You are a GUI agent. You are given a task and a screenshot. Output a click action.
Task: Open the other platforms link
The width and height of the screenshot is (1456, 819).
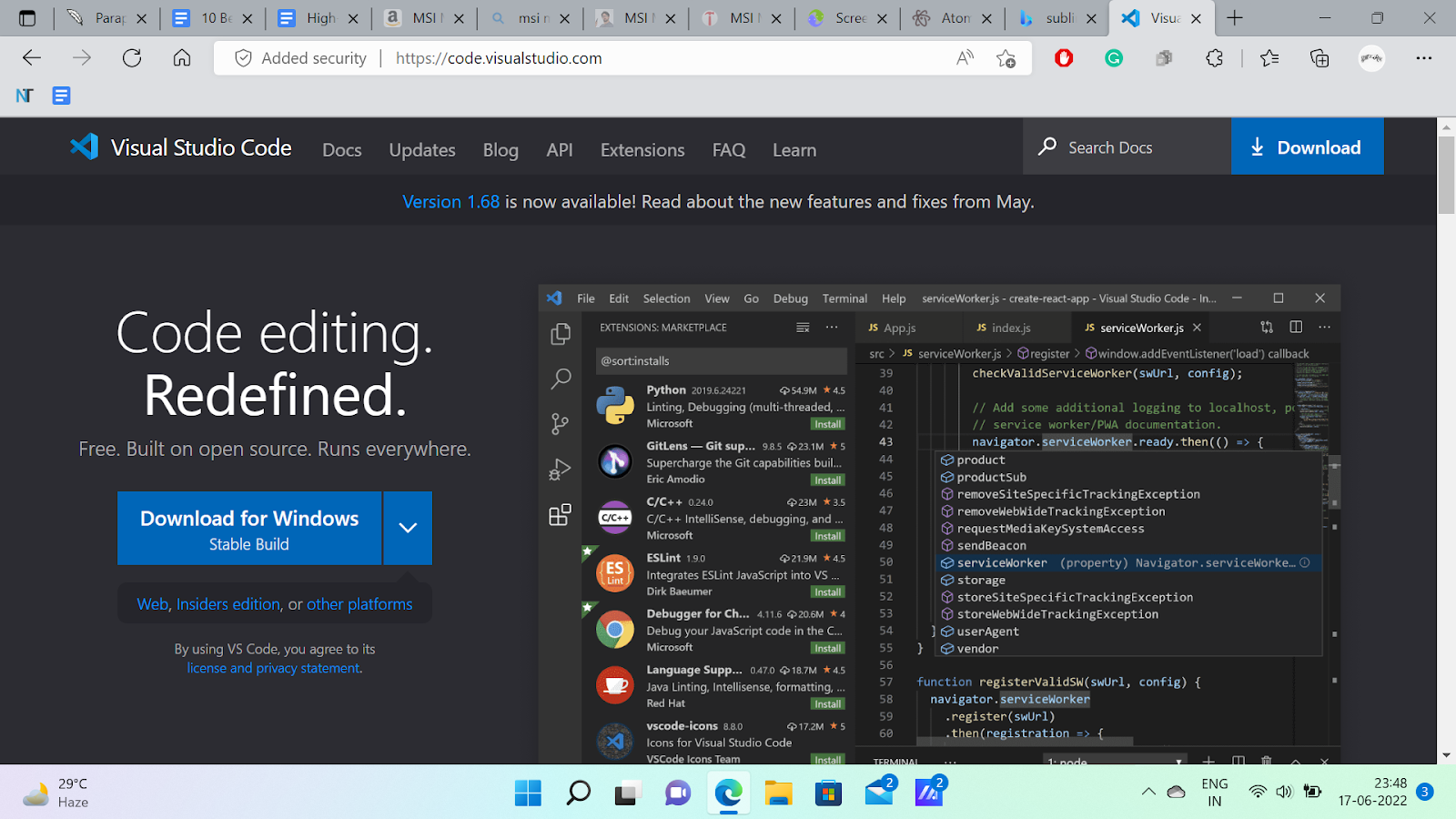(x=359, y=604)
